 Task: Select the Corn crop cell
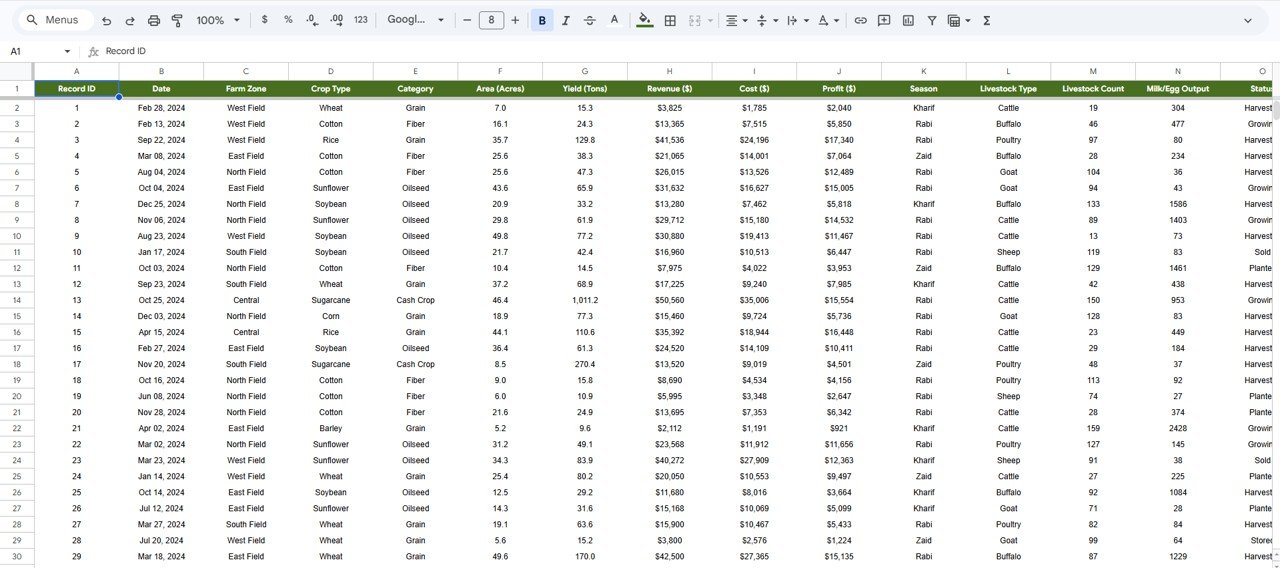tap(331, 316)
